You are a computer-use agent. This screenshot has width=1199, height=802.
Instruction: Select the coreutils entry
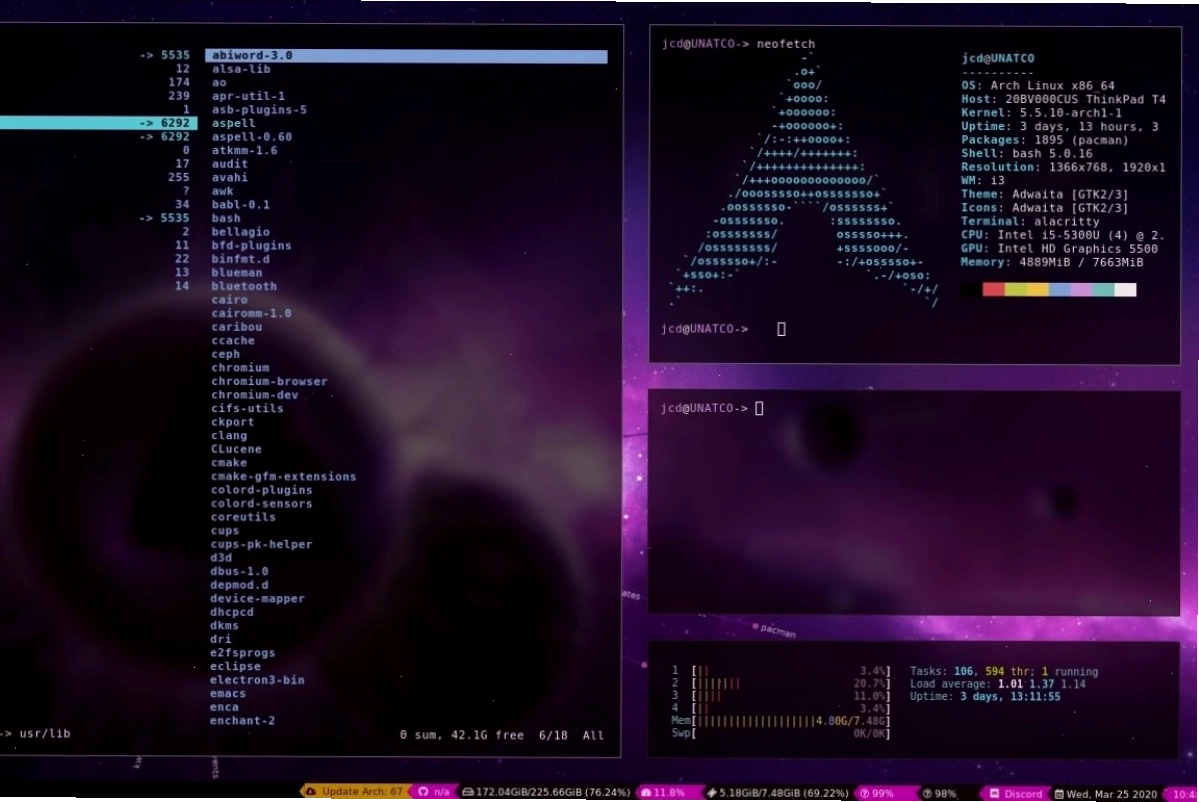click(243, 517)
